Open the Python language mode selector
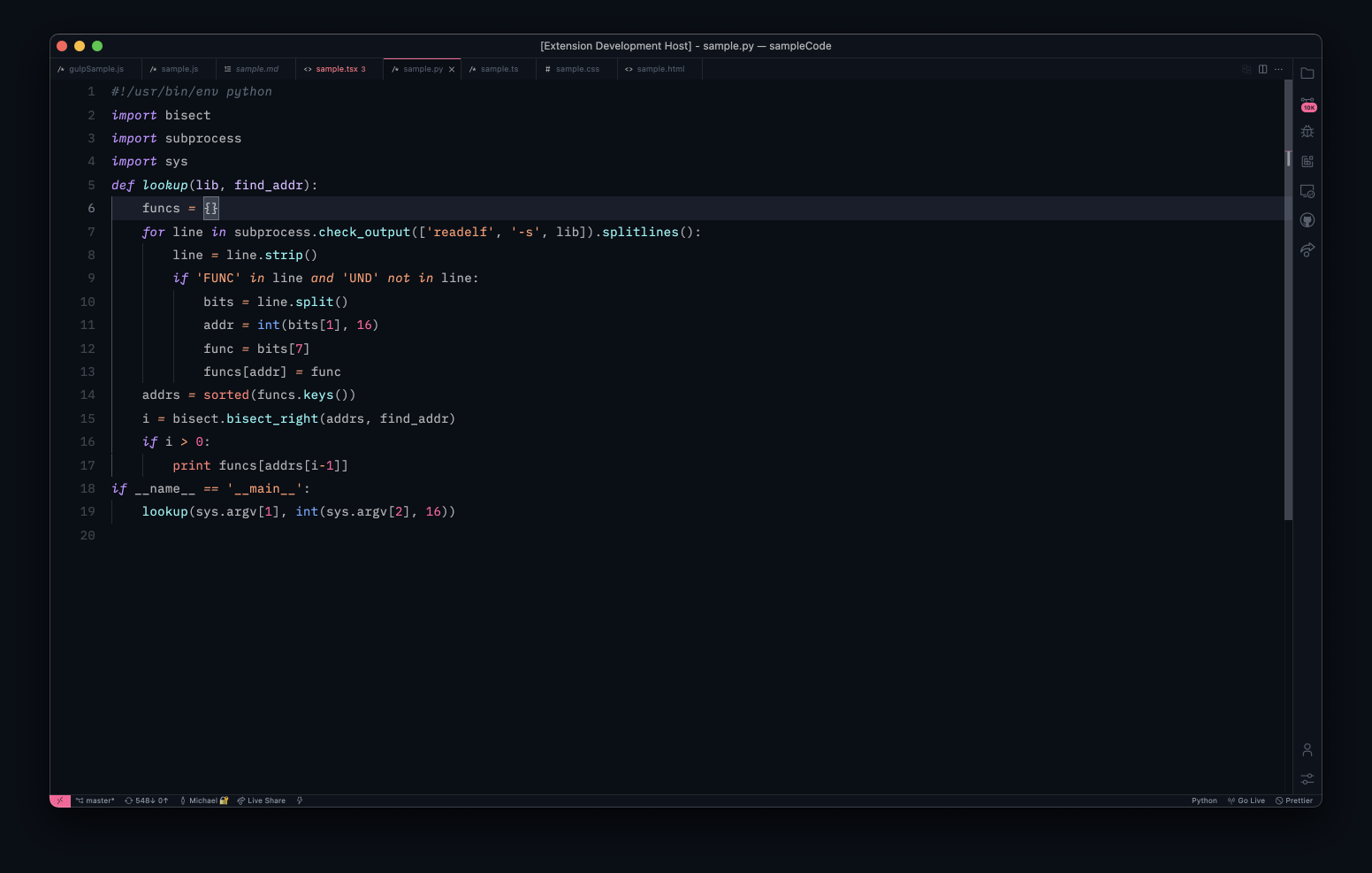 pyautogui.click(x=1204, y=800)
